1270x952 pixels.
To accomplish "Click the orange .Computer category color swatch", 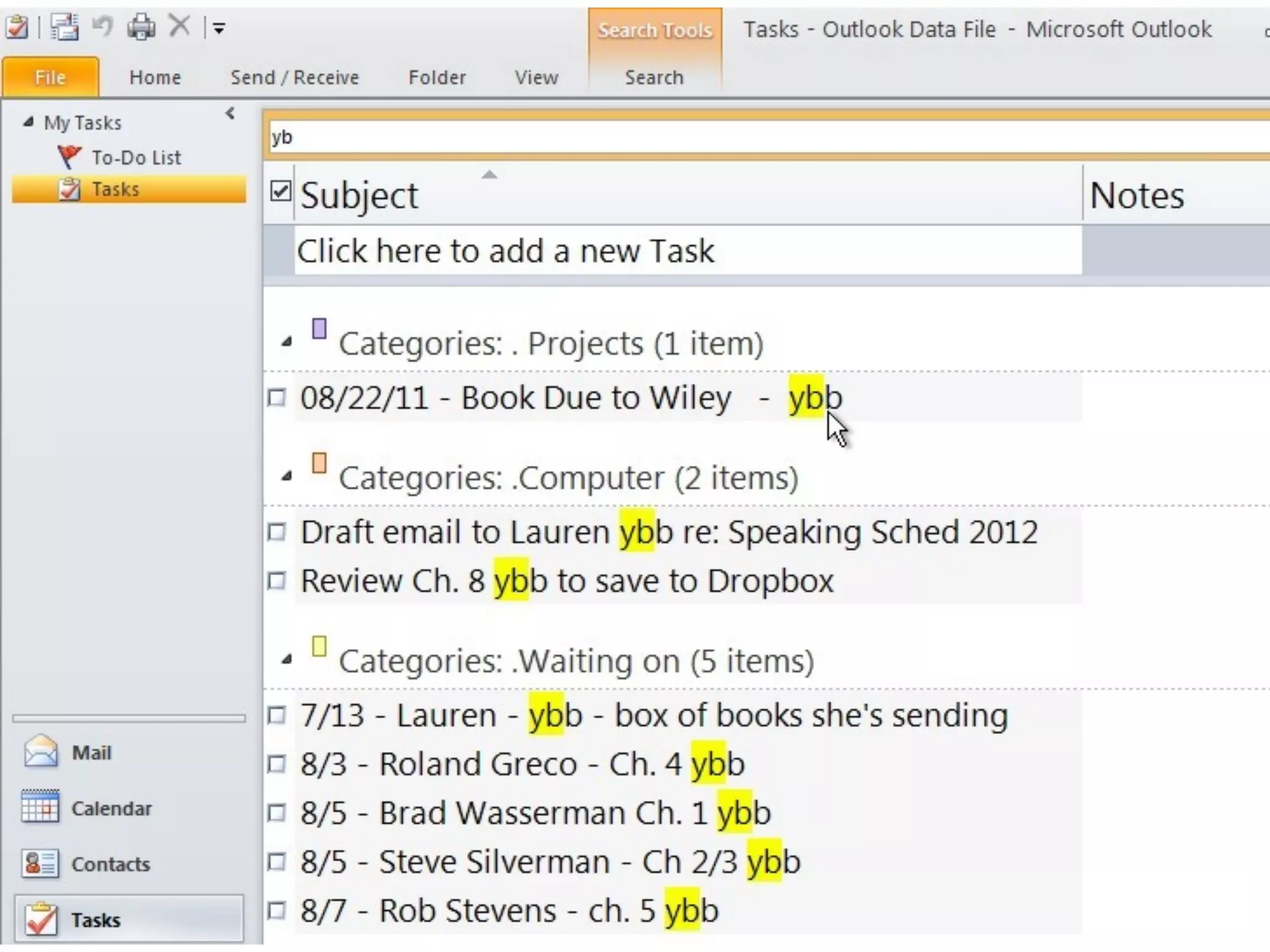I will (319, 463).
